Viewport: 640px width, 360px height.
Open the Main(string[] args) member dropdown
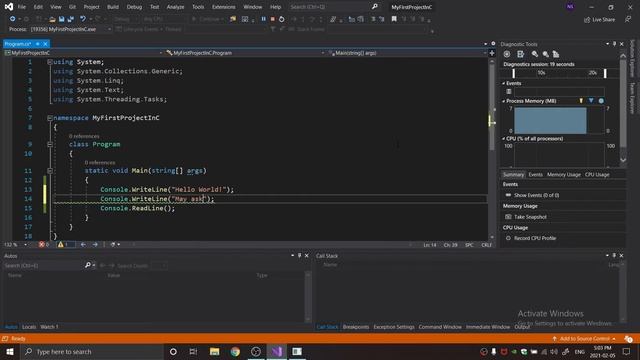click(485, 53)
